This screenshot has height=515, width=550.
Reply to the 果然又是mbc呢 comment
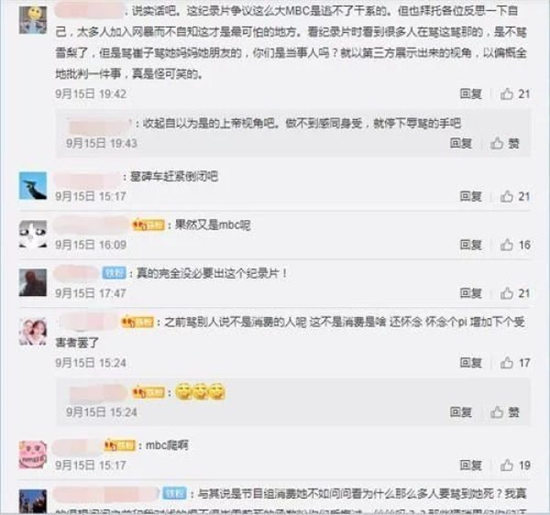[x=471, y=245]
